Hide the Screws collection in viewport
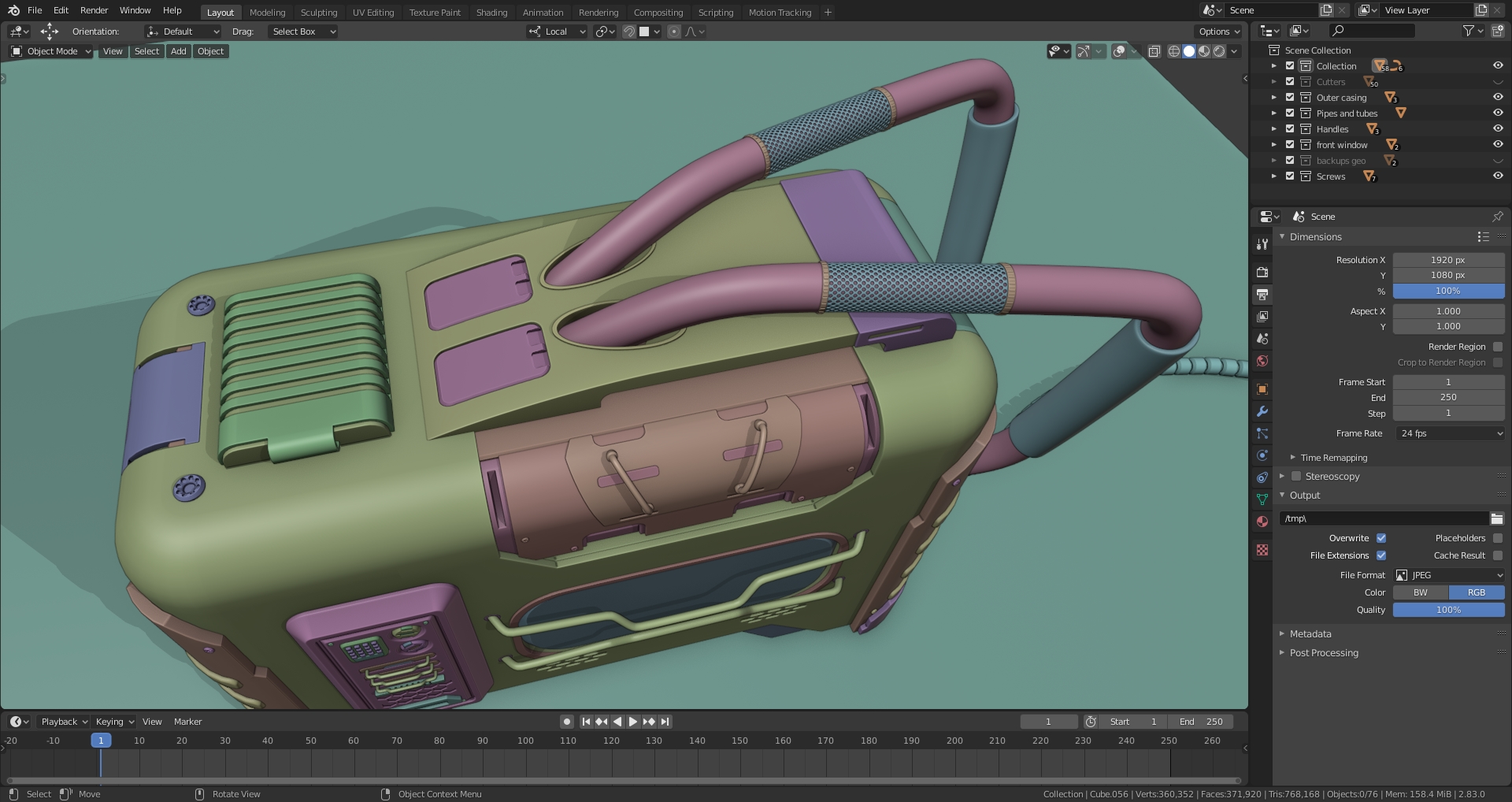 pyautogui.click(x=1498, y=176)
